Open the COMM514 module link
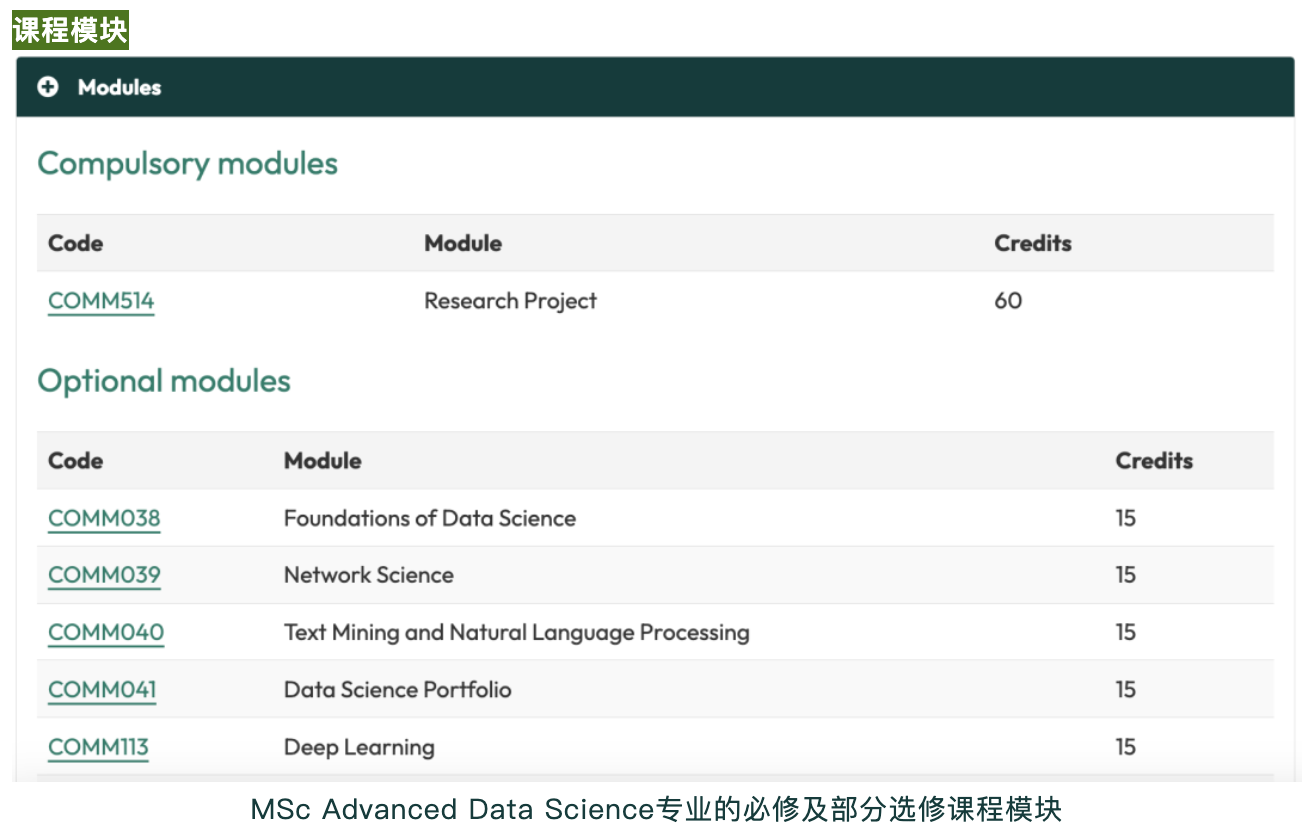Screen dimensions: 1316x838 (101, 301)
